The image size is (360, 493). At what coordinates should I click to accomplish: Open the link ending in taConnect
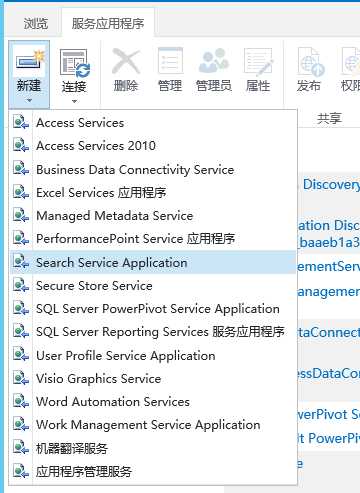pyautogui.click(x=329, y=332)
